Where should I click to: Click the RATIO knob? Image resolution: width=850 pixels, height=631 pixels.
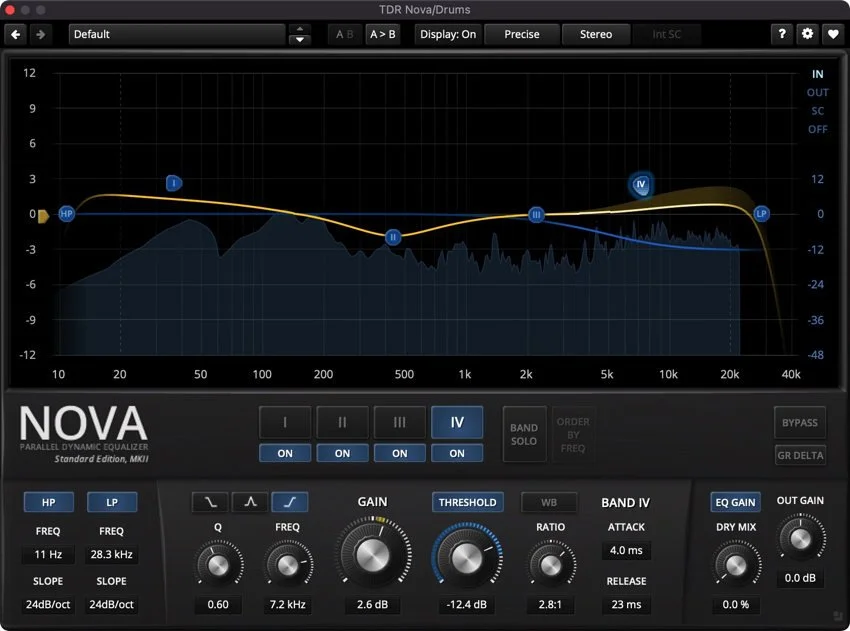point(551,565)
